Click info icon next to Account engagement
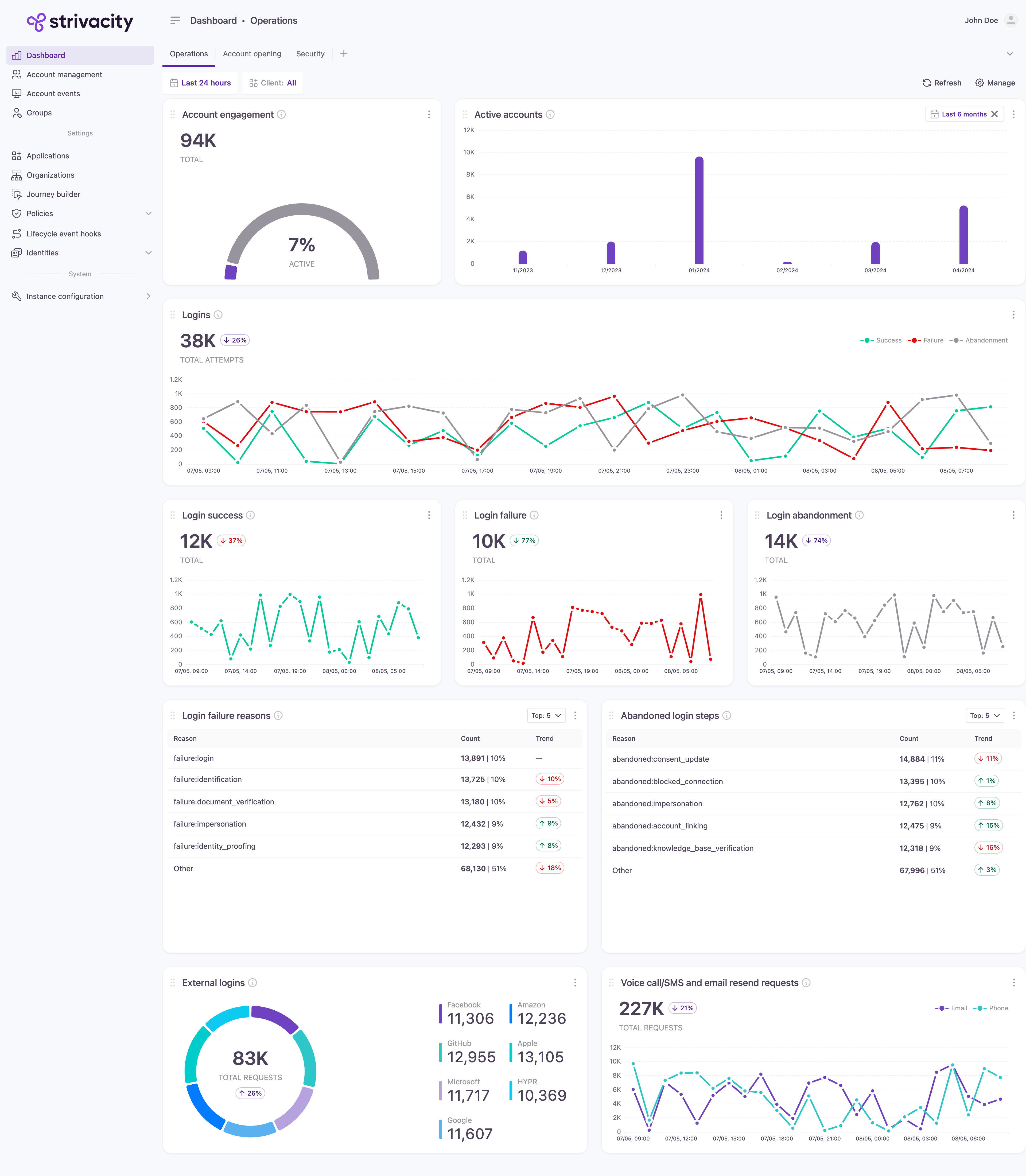Image resolution: width=1026 pixels, height=1176 pixels. point(281,115)
